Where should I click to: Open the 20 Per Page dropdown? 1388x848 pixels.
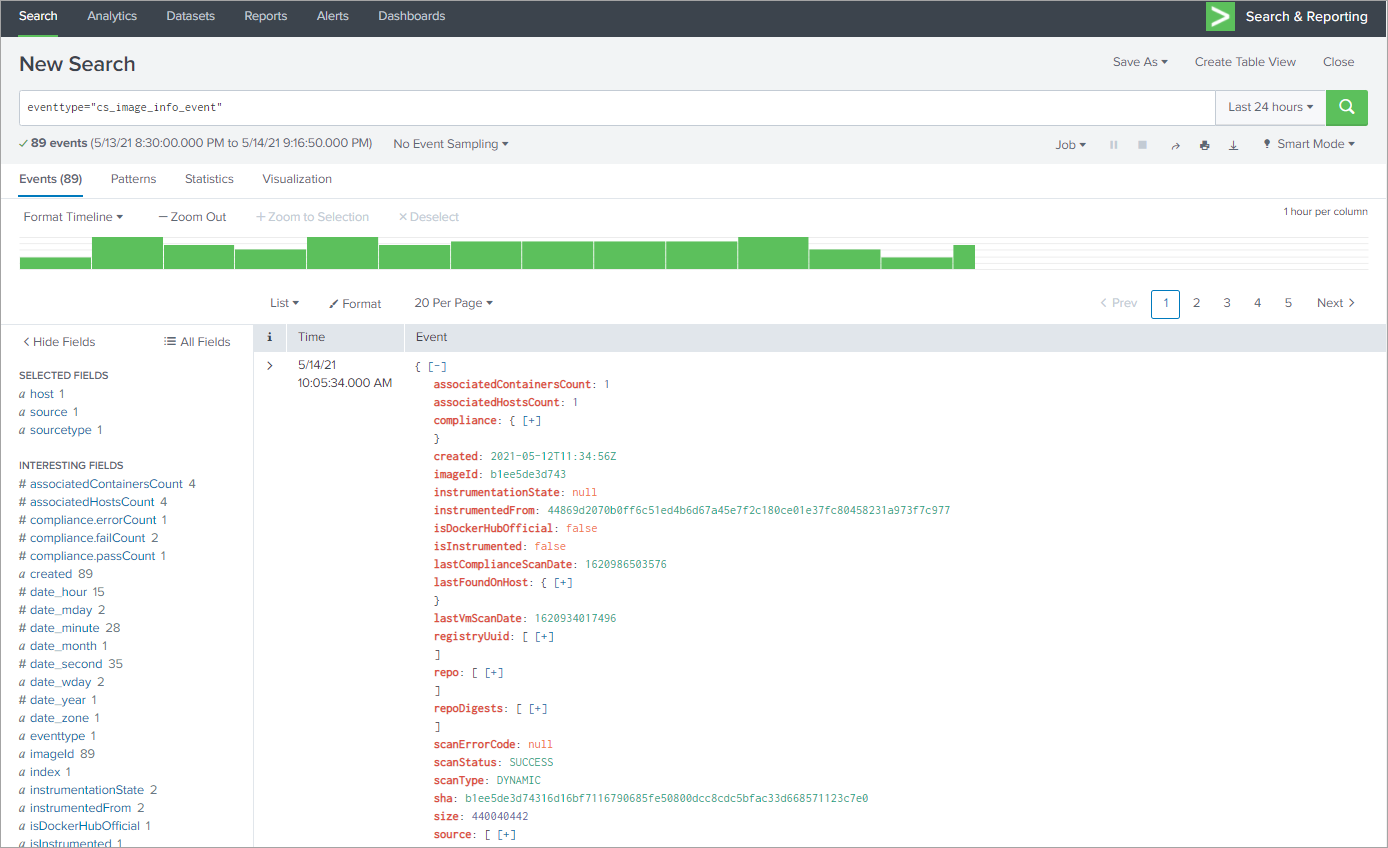click(452, 302)
